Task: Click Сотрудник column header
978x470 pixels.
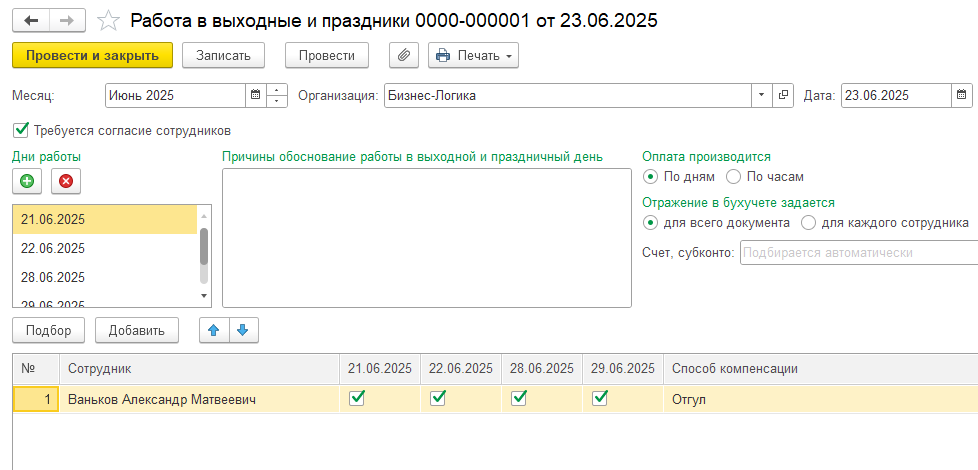Action: [x=200, y=368]
